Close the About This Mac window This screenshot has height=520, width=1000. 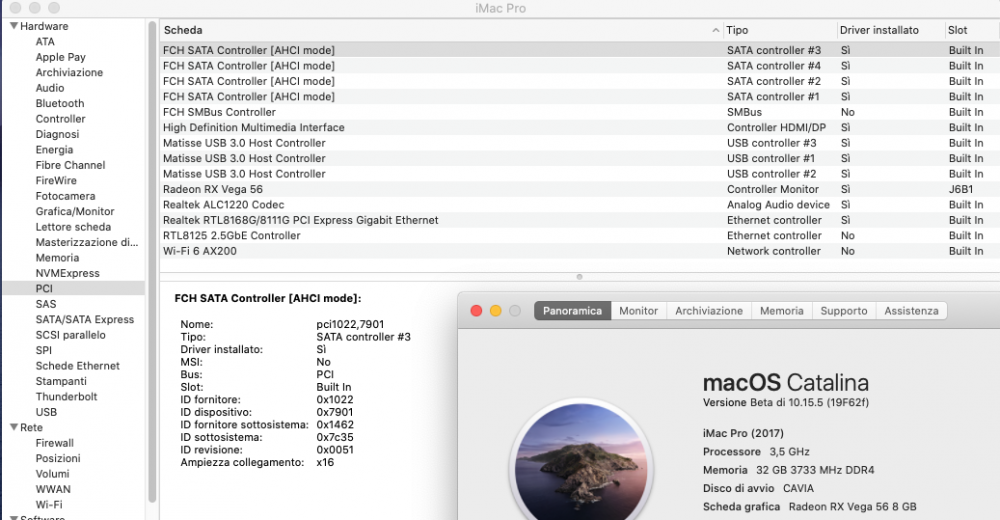(x=476, y=311)
